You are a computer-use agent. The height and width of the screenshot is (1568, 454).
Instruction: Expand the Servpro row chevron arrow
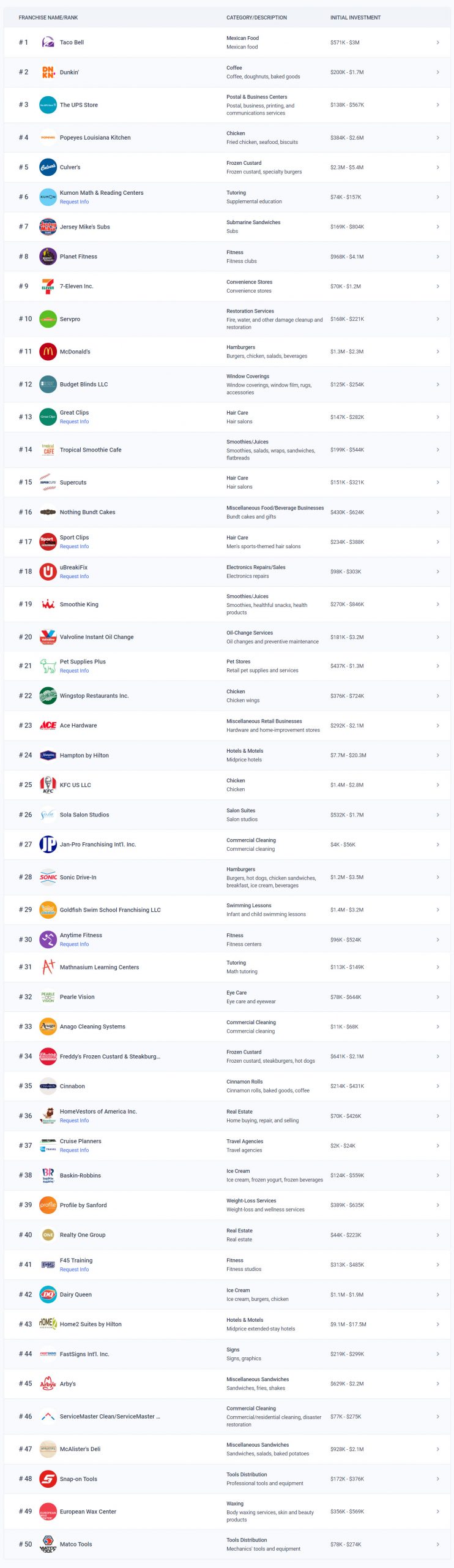437,319
